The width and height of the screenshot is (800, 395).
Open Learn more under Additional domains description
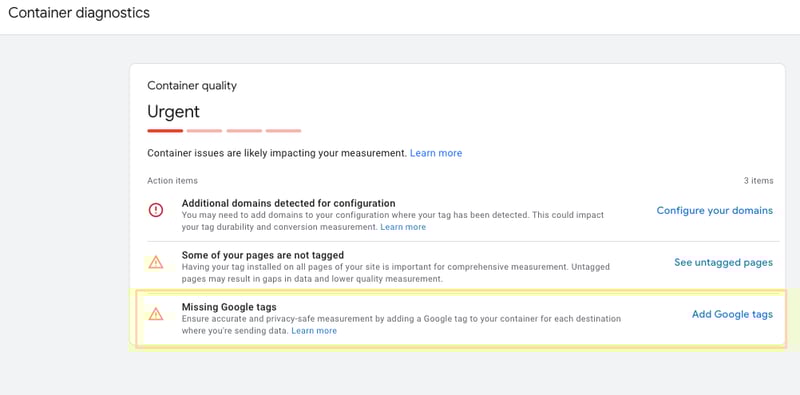click(403, 227)
